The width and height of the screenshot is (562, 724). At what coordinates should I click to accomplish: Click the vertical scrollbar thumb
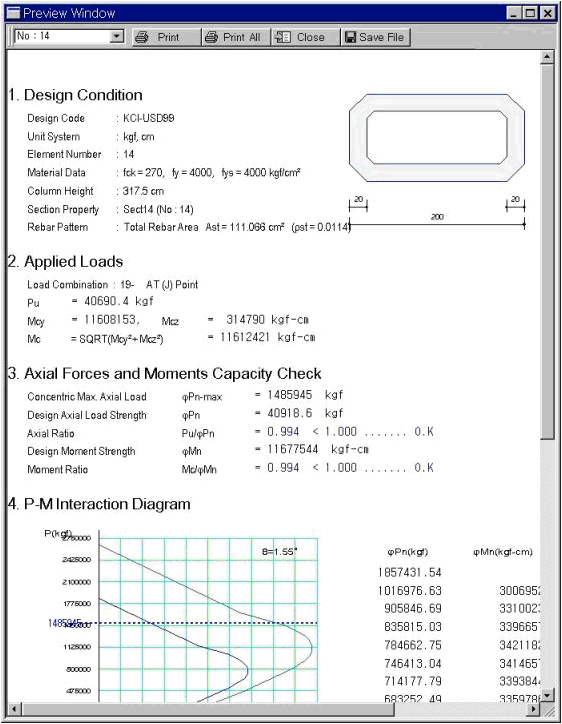(547, 252)
